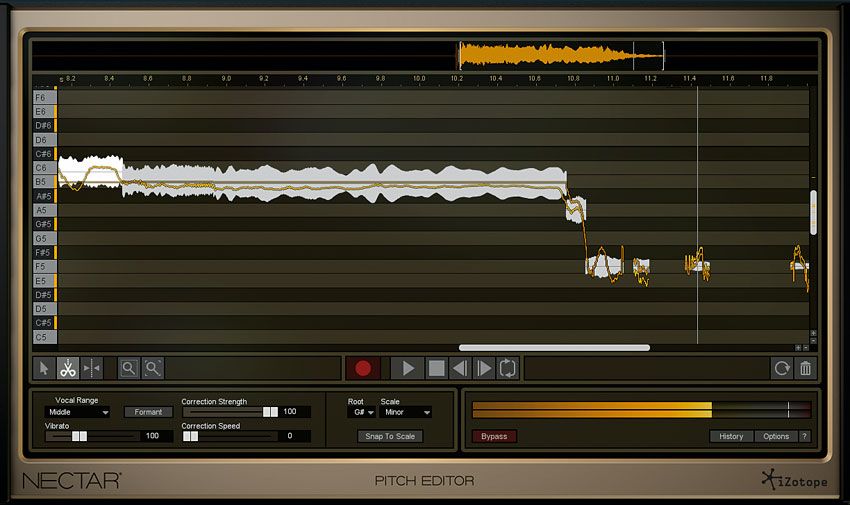
Task: Click the 11.4 mark on time ruler
Action: click(689, 79)
